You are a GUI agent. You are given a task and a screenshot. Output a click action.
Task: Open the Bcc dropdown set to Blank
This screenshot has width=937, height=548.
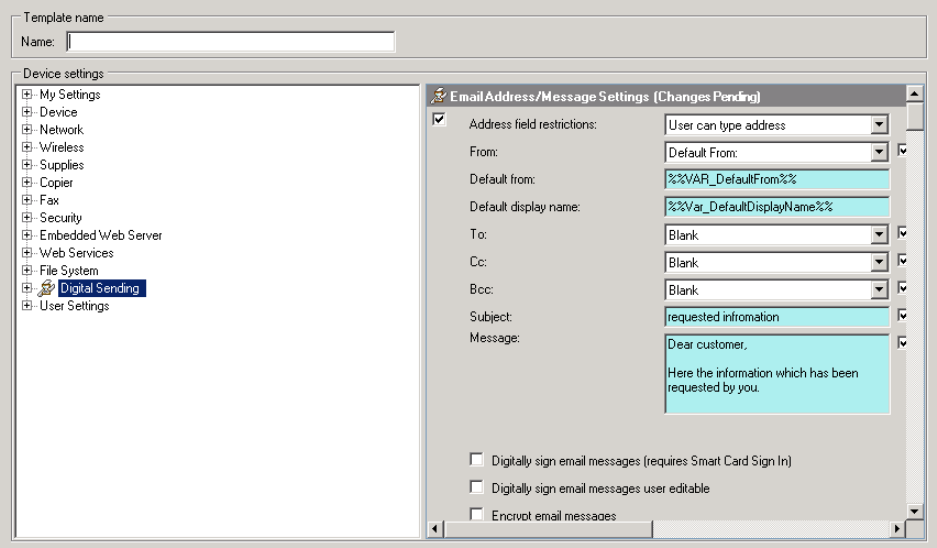tap(878, 290)
